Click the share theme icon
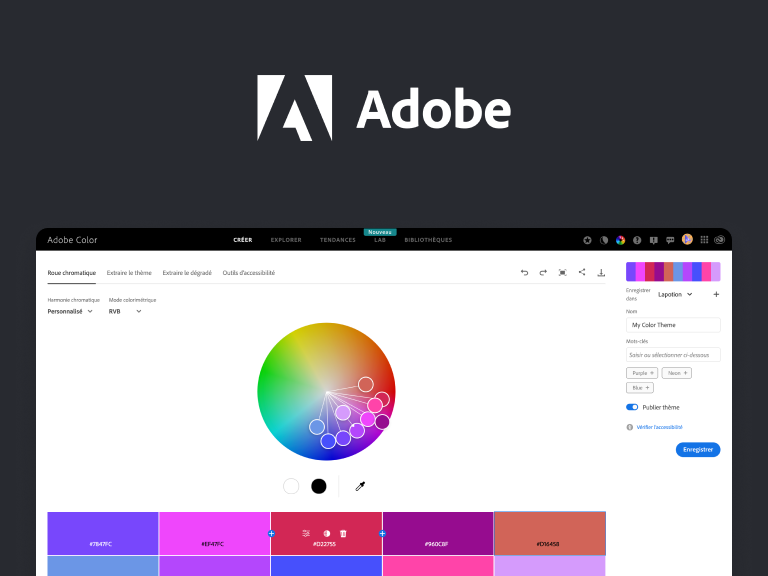The height and width of the screenshot is (576, 768). point(582,272)
